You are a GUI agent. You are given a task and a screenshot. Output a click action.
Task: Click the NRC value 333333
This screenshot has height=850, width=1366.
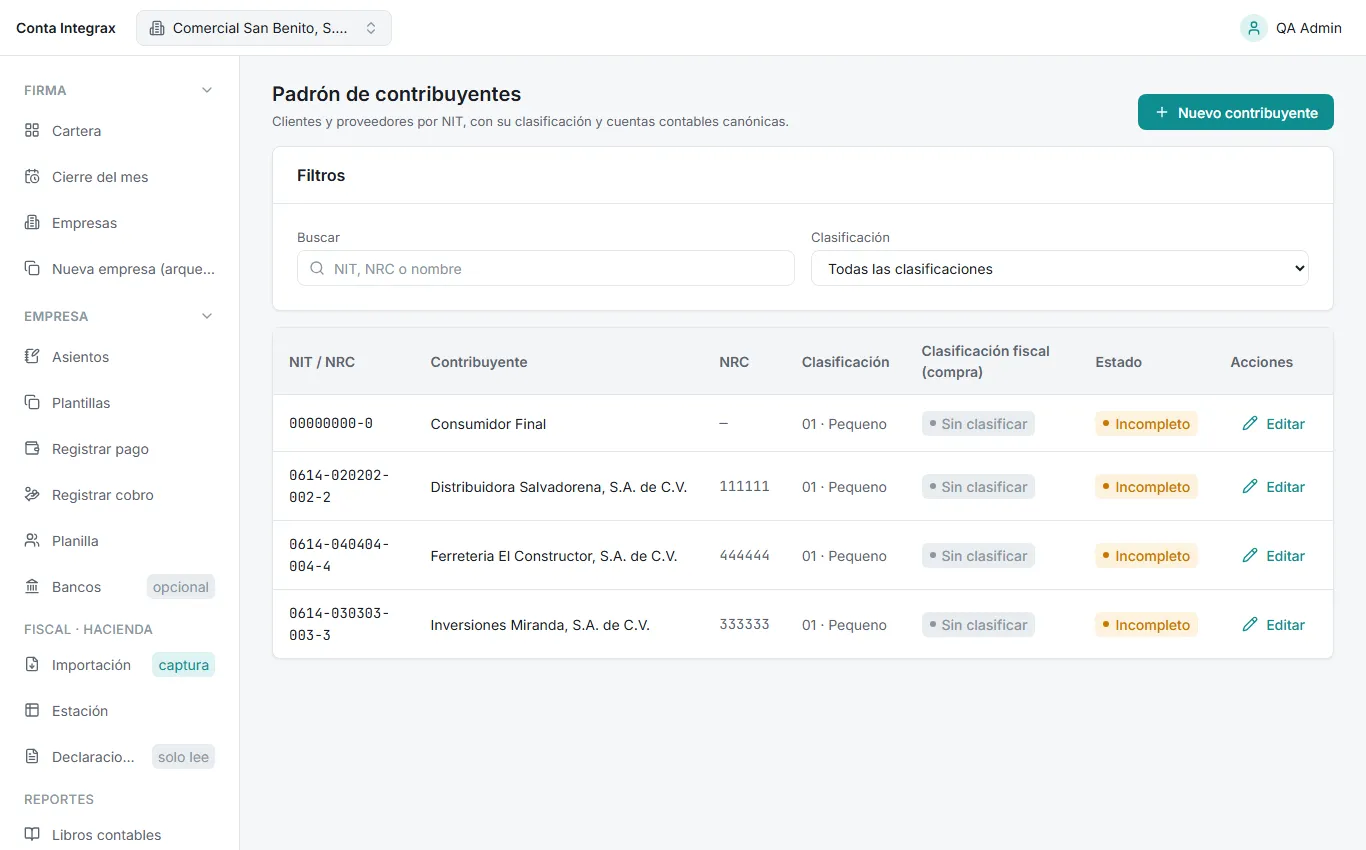pyautogui.click(x=745, y=624)
